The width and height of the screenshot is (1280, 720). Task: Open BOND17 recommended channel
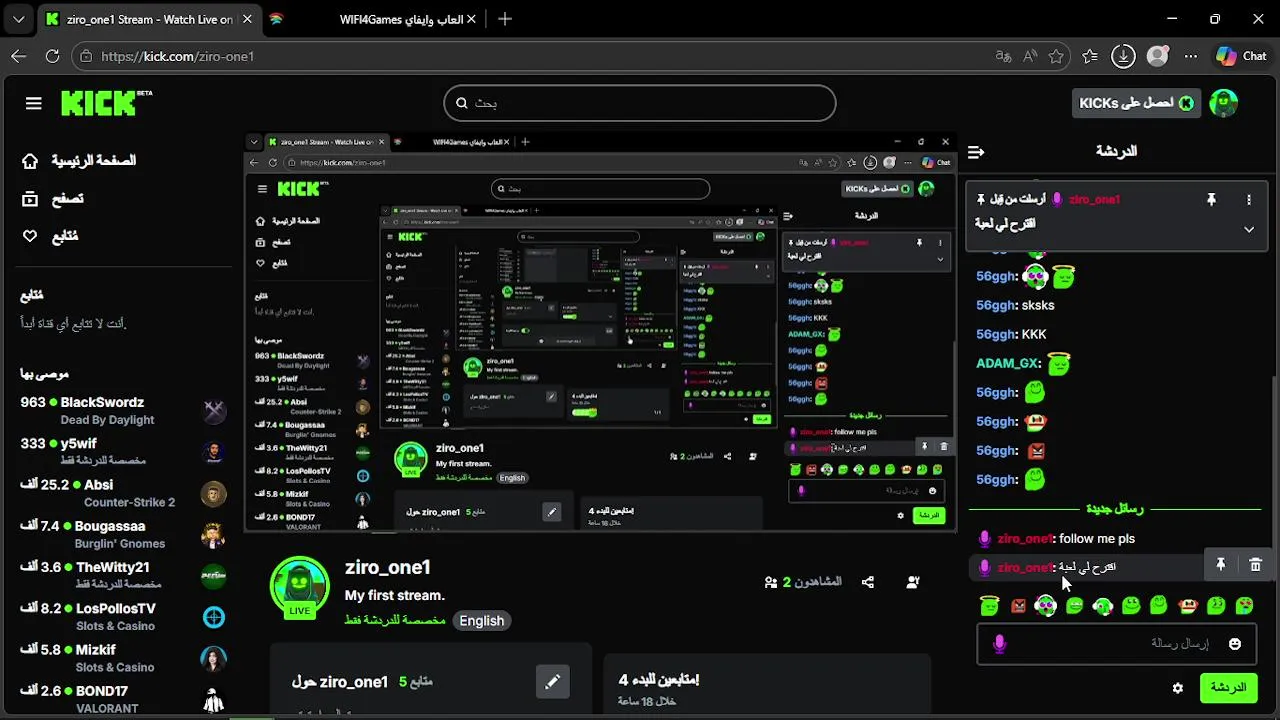click(x=122, y=698)
